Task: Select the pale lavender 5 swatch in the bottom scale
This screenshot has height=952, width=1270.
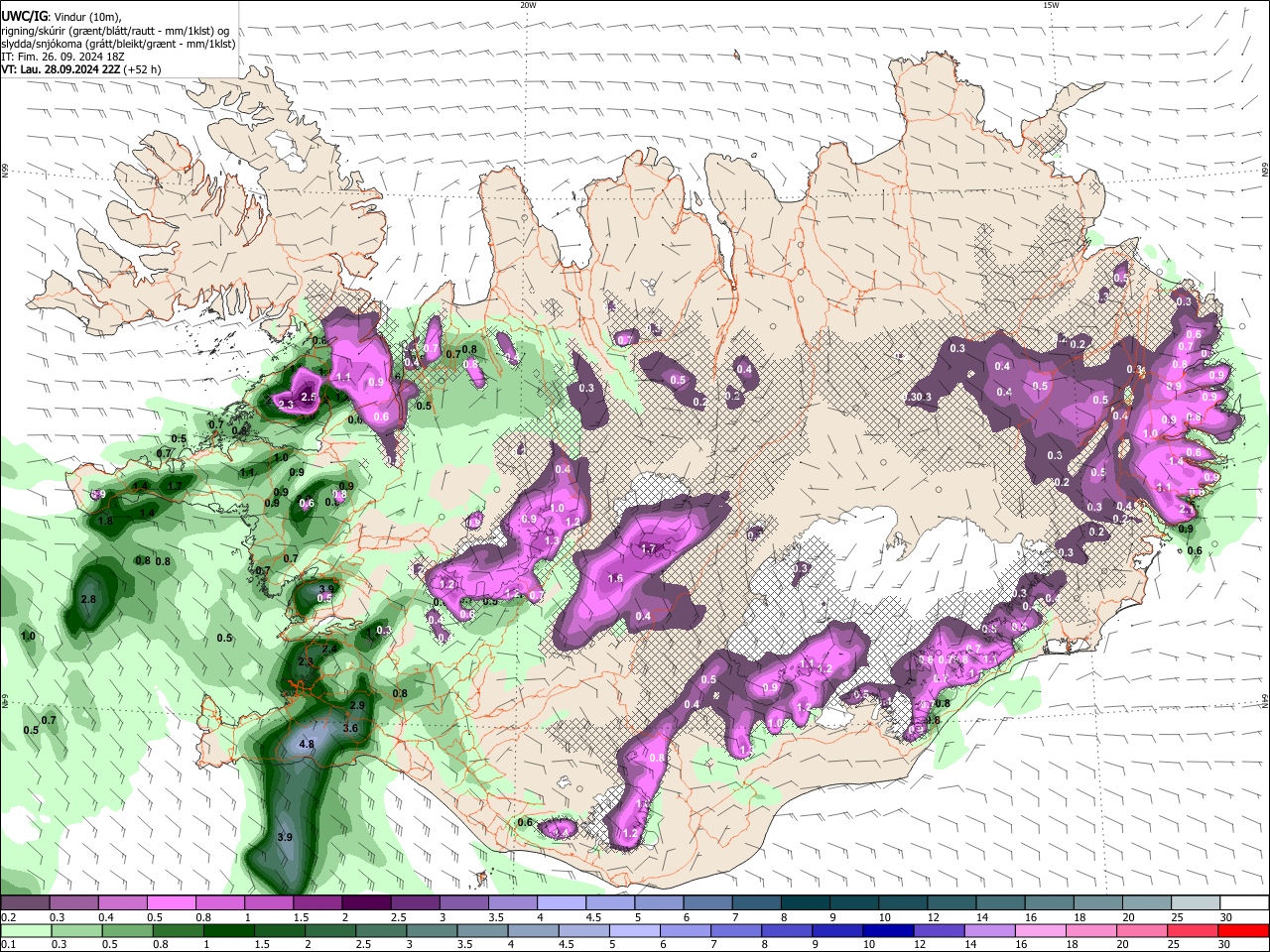Action: point(633,930)
